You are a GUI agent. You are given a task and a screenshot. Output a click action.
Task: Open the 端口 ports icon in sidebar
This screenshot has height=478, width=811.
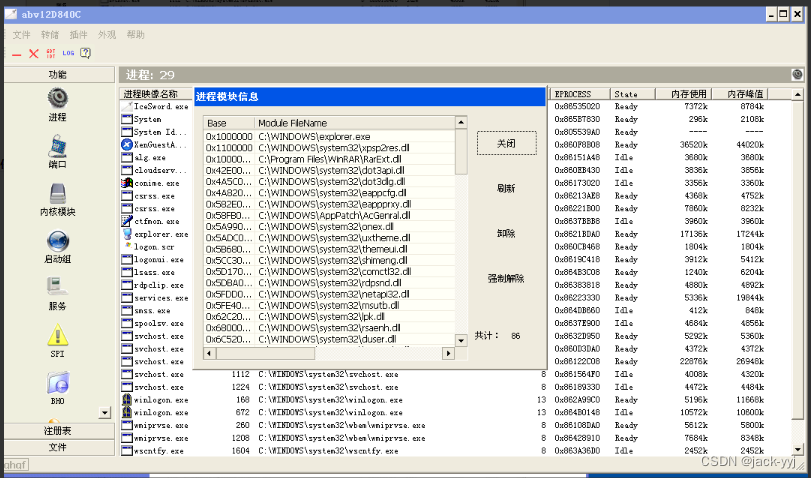(57, 145)
